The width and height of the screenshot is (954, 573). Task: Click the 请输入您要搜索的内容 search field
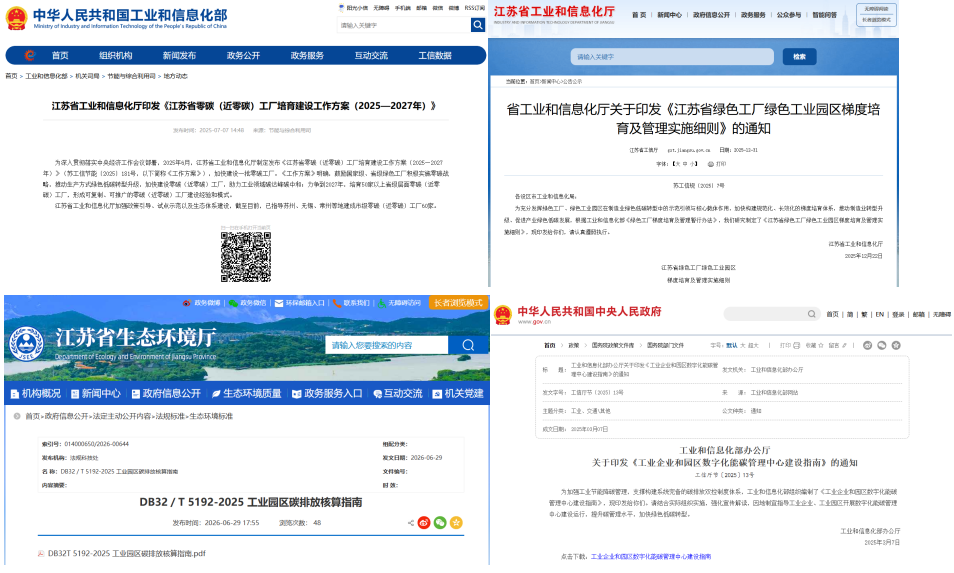tap(386, 345)
